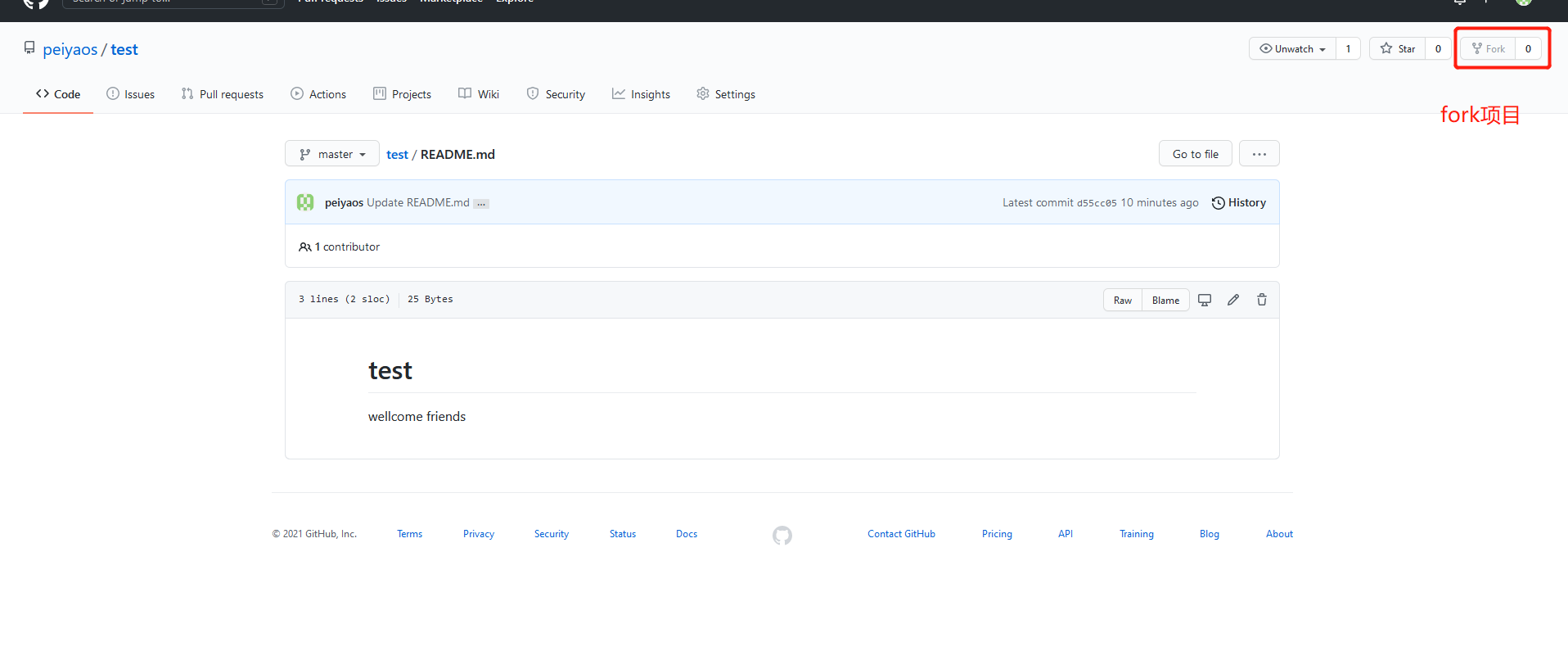The width and height of the screenshot is (1568, 665).
Task: Open the Docs footer link
Action: pyautogui.click(x=687, y=534)
